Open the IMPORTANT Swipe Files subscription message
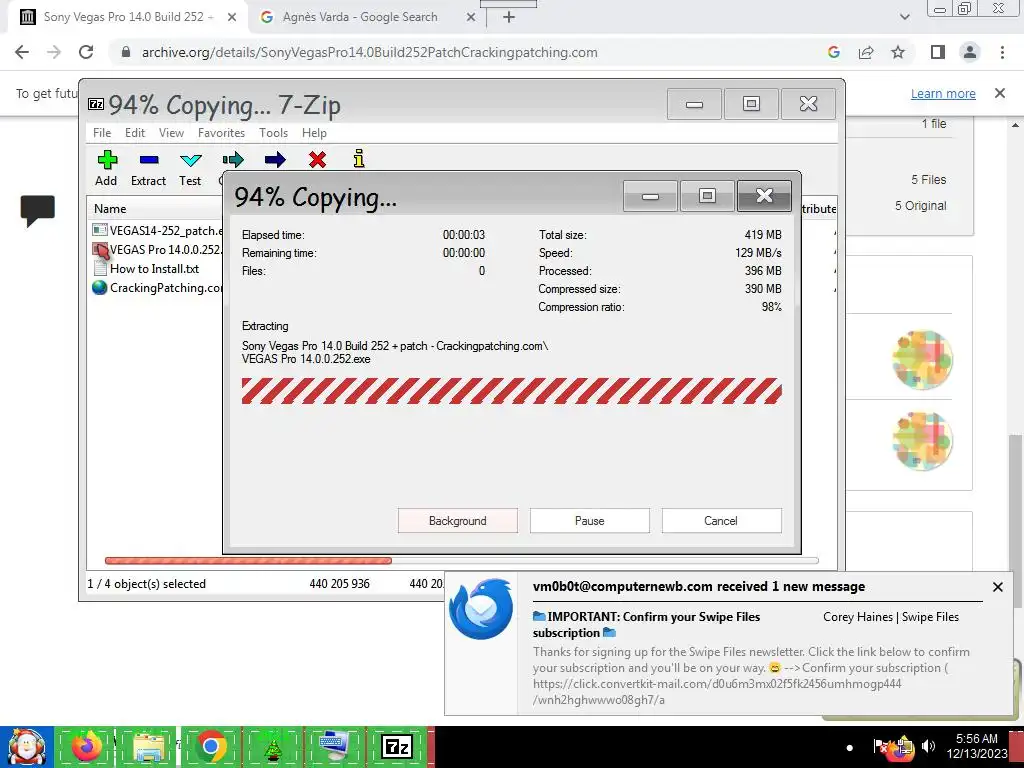 (x=647, y=624)
